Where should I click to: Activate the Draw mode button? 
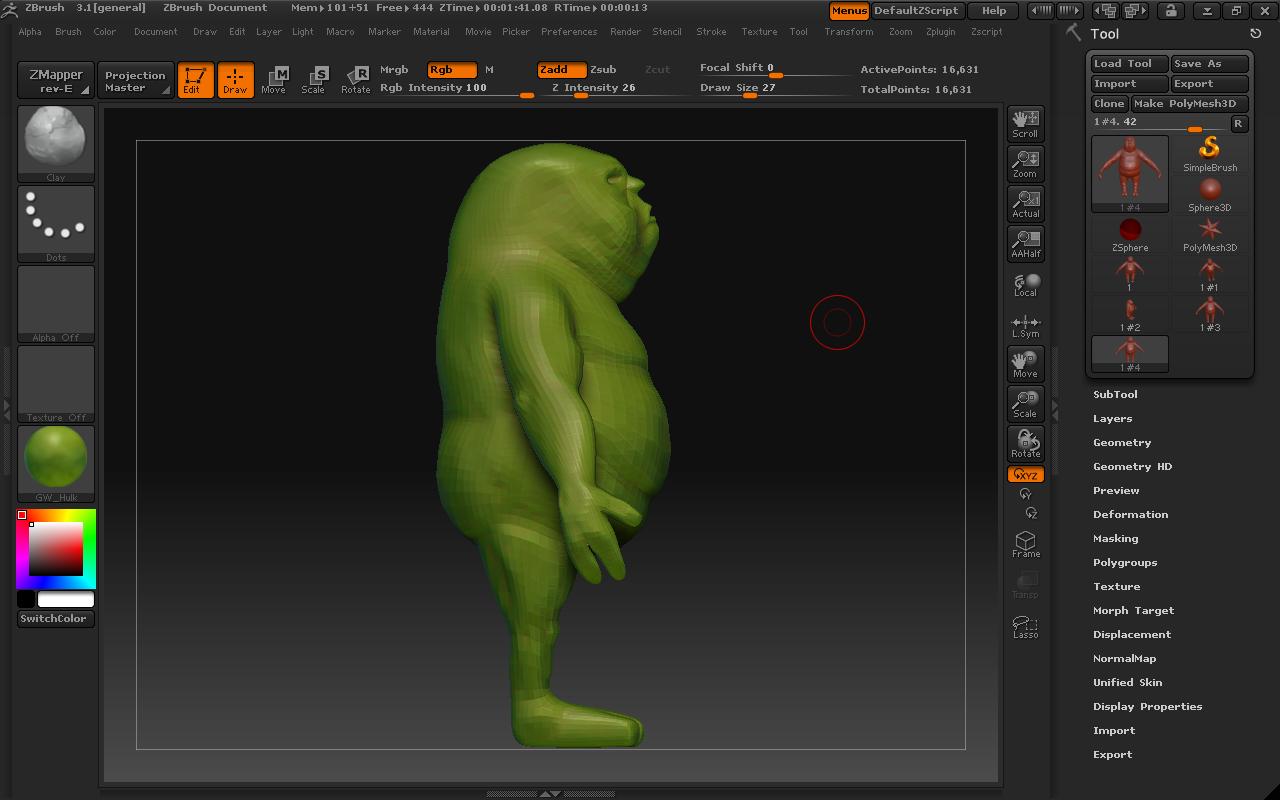235,80
